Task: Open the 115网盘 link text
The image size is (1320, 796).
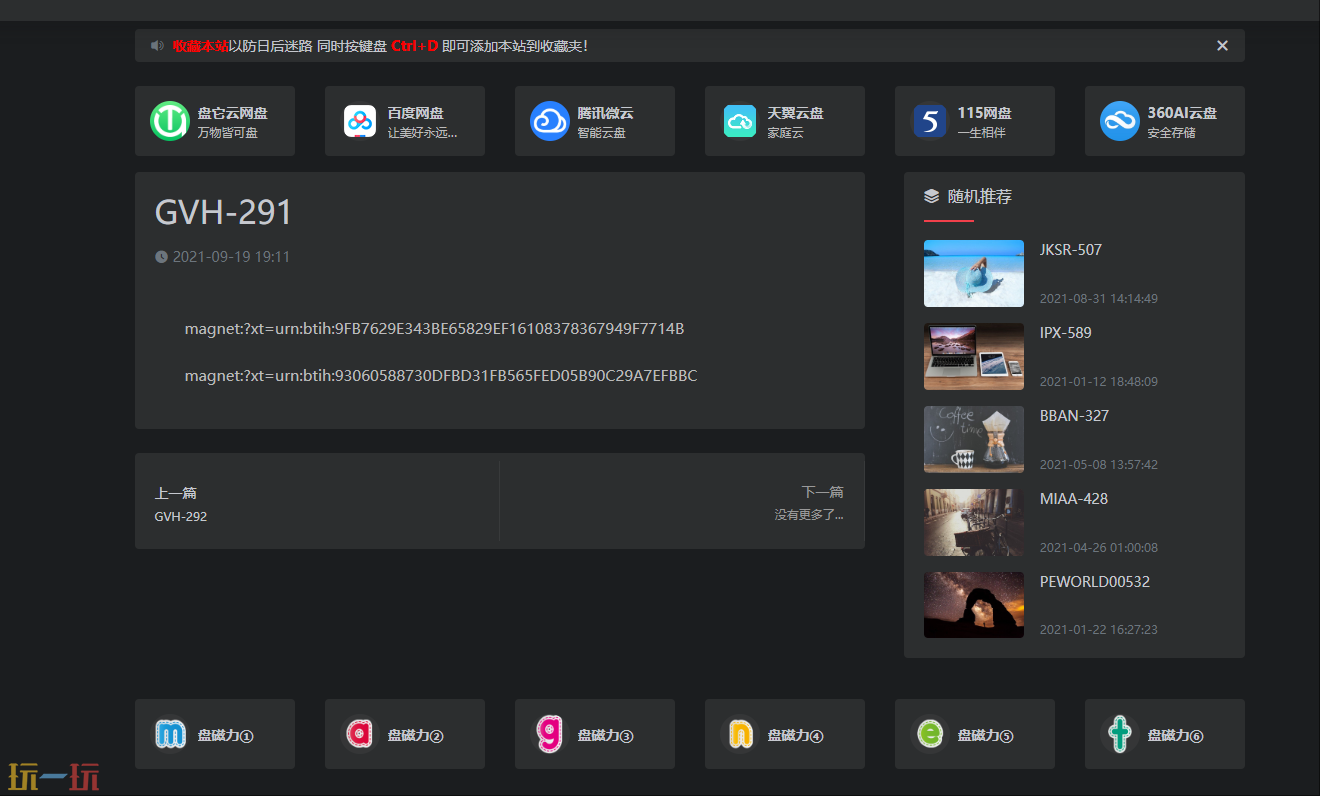Action: click(x=985, y=113)
